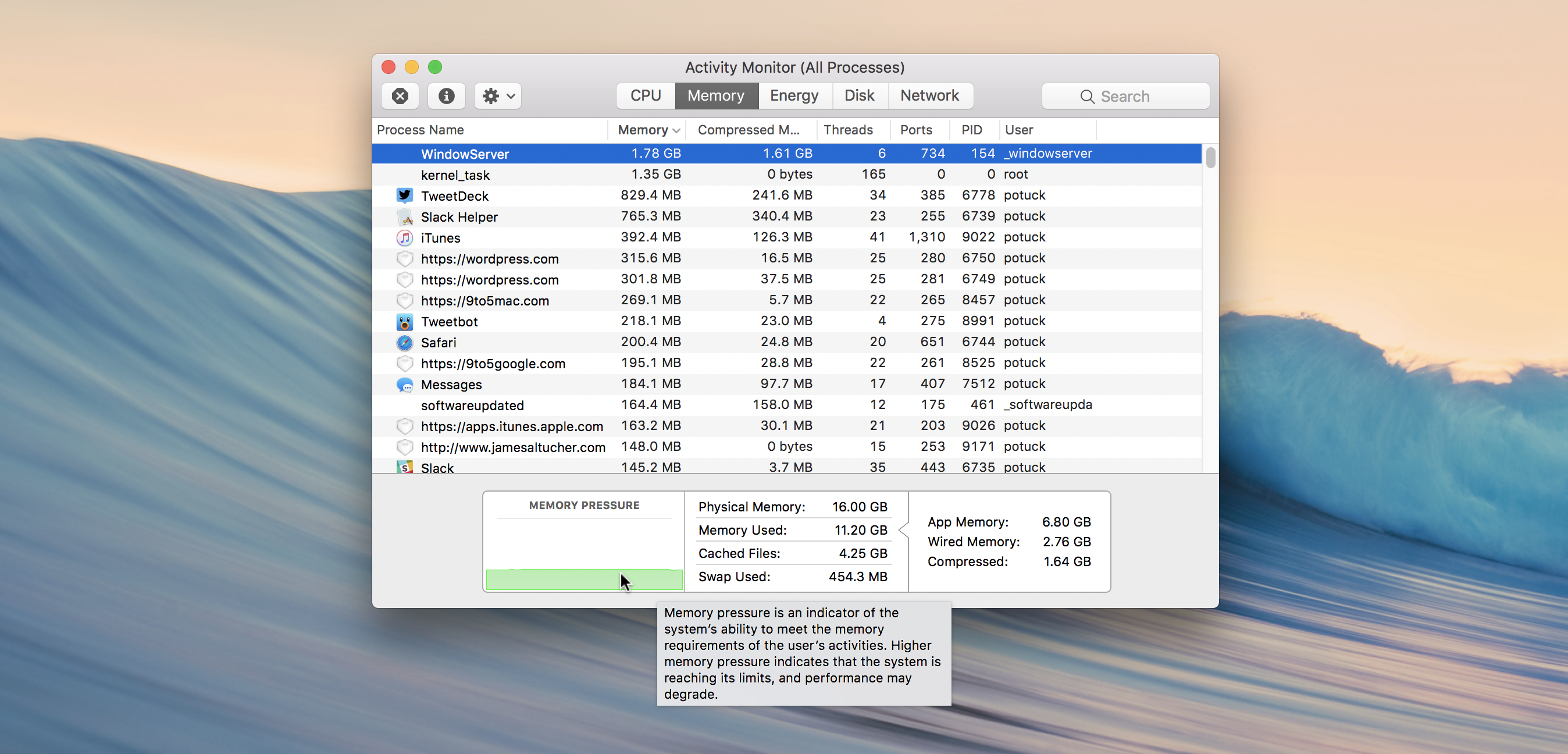Click the iTunes app icon
Image resolution: width=1568 pixels, height=754 pixels.
click(404, 237)
